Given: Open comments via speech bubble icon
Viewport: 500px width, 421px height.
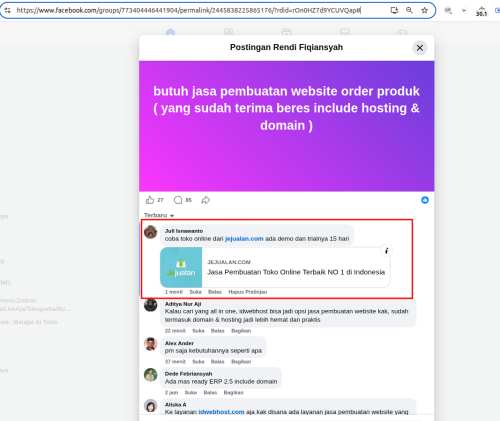Looking at the screenshot, I should pyautogui.click(x=178, y=200).
